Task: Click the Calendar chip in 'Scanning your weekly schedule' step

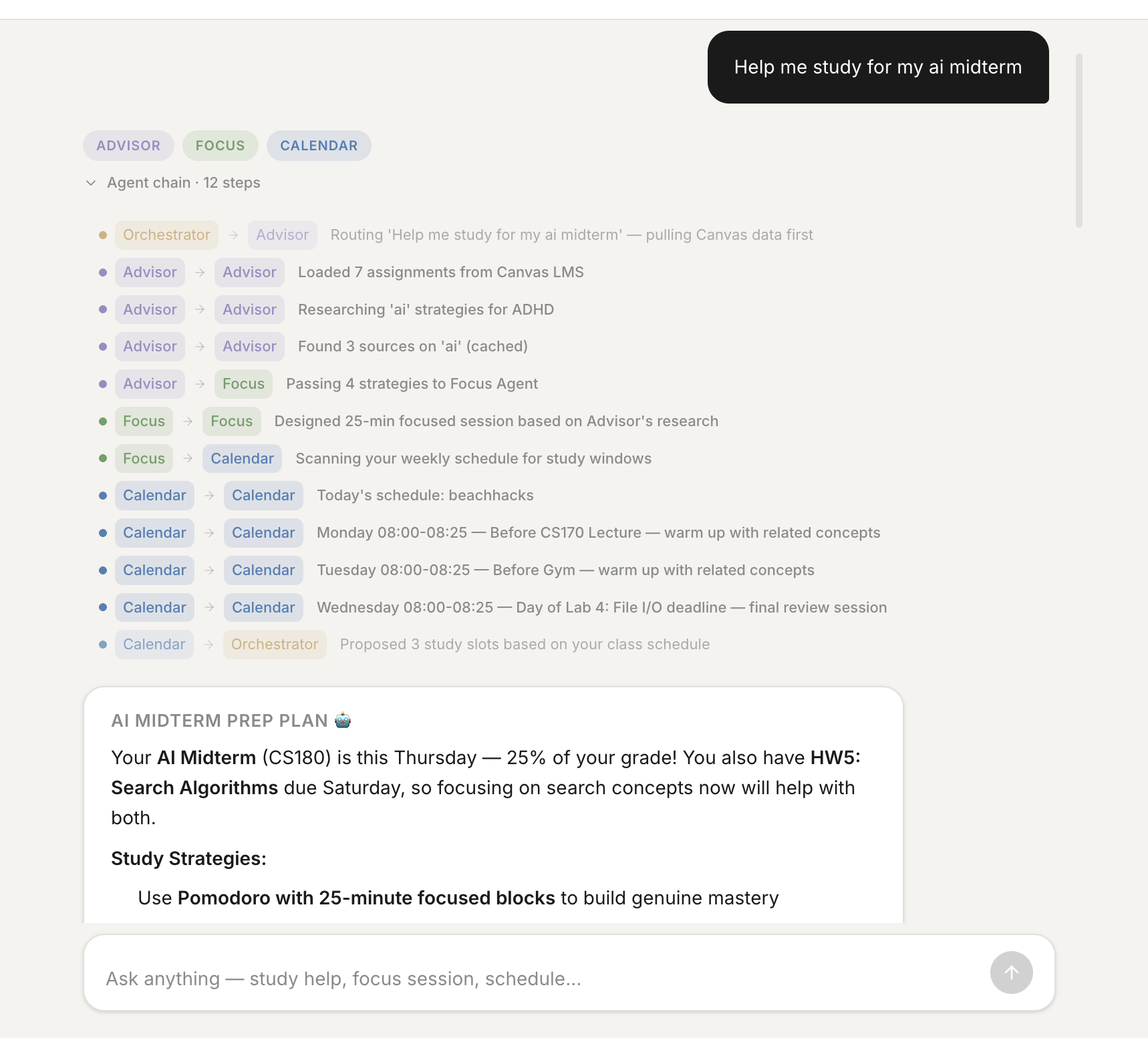Action: click(x=242, y=459)
